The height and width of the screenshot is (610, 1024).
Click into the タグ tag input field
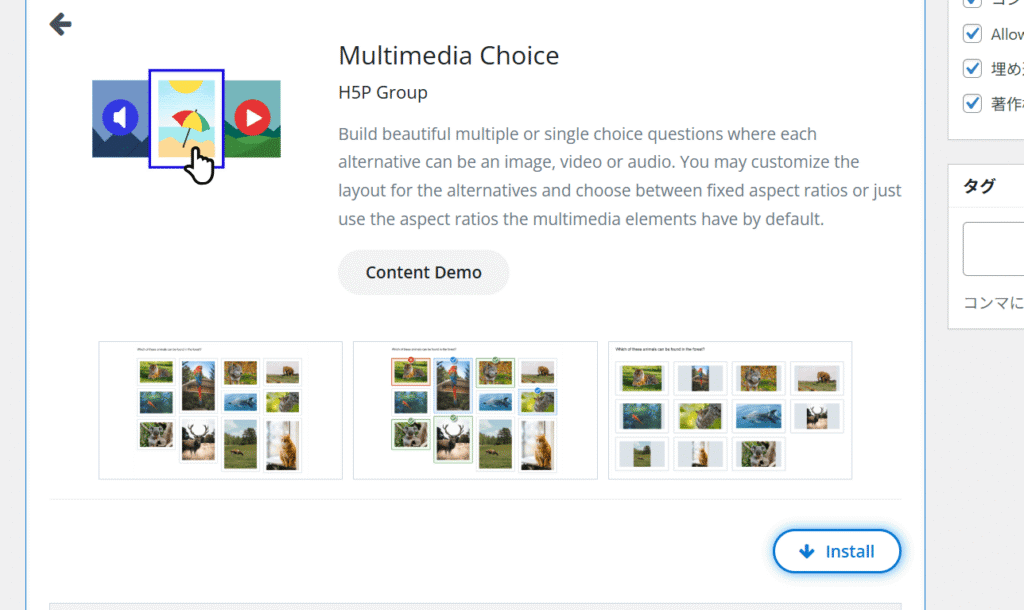[994, 249]
